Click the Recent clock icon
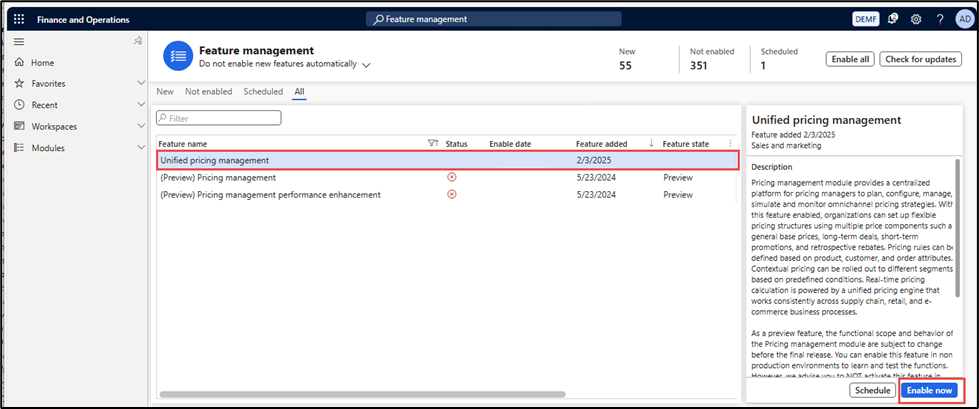Viewport: 979px width, 409px height. tap(19, 105)
